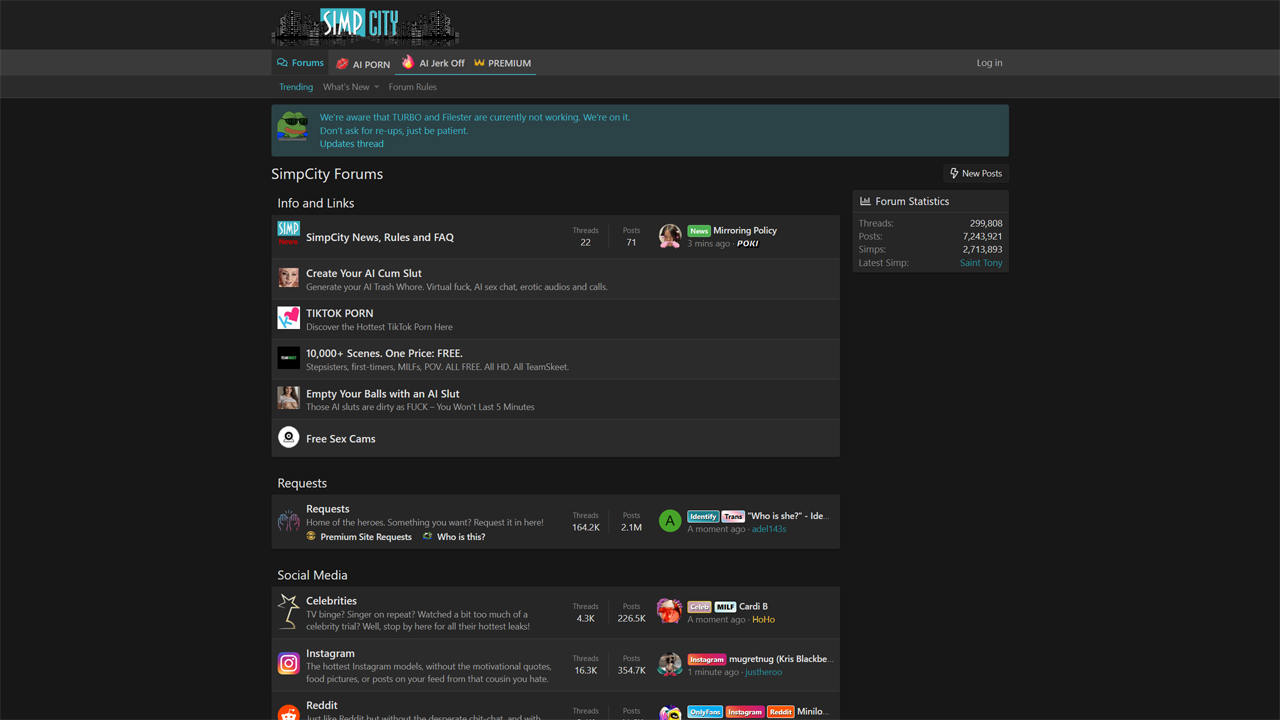Click the "7,243,921" posts count
This screenshot has width=1280, height=720.
(x=983, y=237)
